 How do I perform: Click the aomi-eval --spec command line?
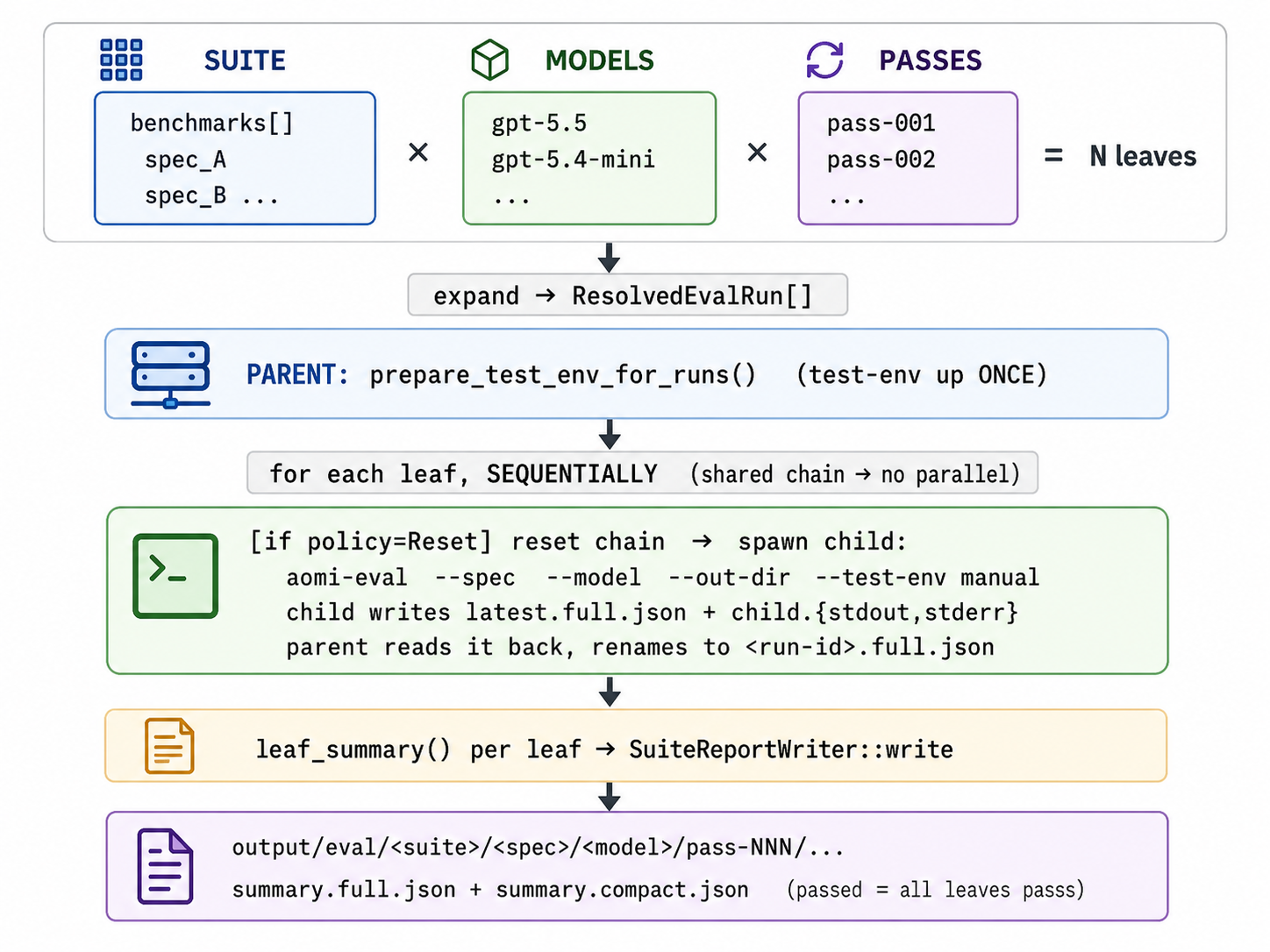(662, 578)
